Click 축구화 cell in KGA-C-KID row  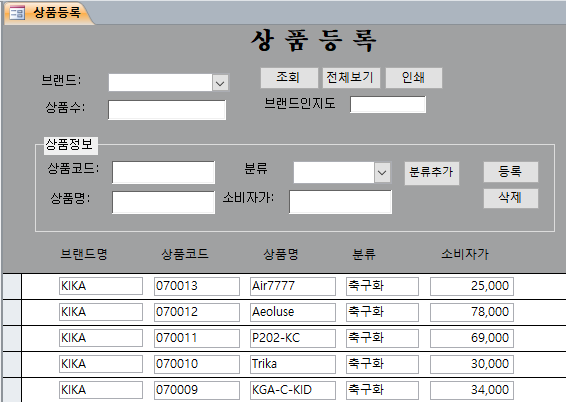[382, 390]
